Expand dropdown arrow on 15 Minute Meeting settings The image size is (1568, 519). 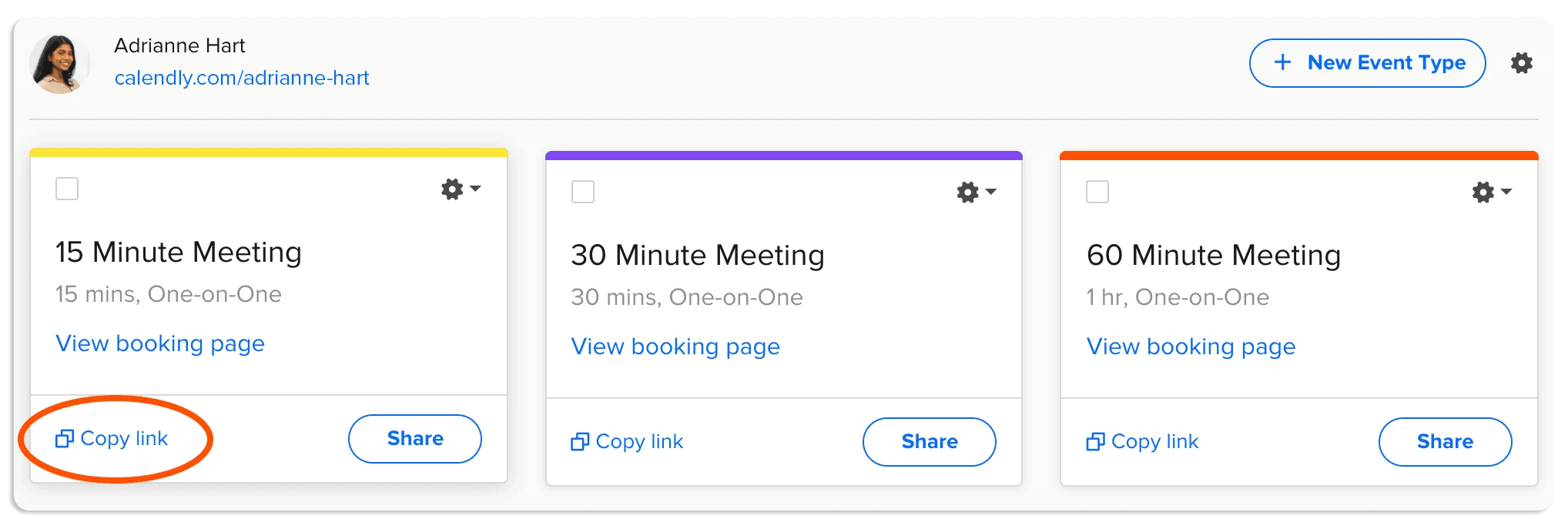click(x=475, y=189)
